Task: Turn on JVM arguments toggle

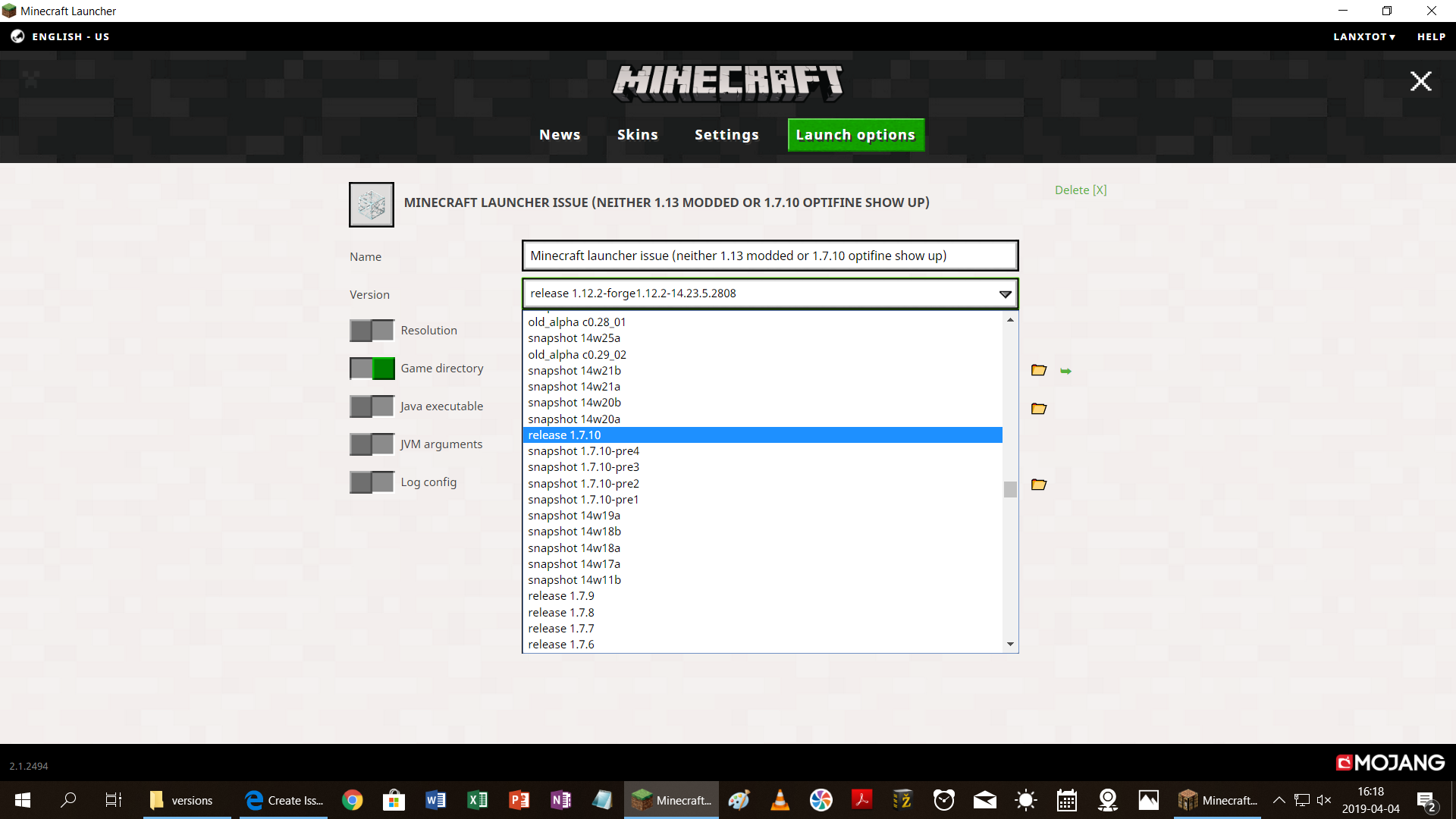Action: tap(372, 444)
